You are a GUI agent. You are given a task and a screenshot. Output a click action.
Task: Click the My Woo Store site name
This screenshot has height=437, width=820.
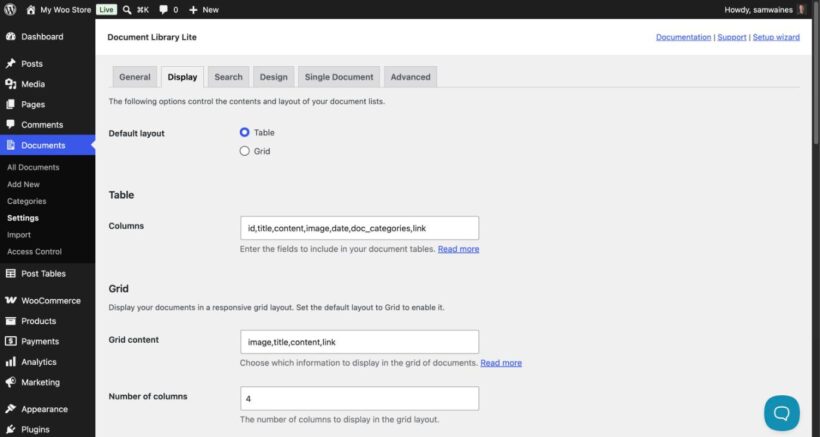[x=65, y=9]
